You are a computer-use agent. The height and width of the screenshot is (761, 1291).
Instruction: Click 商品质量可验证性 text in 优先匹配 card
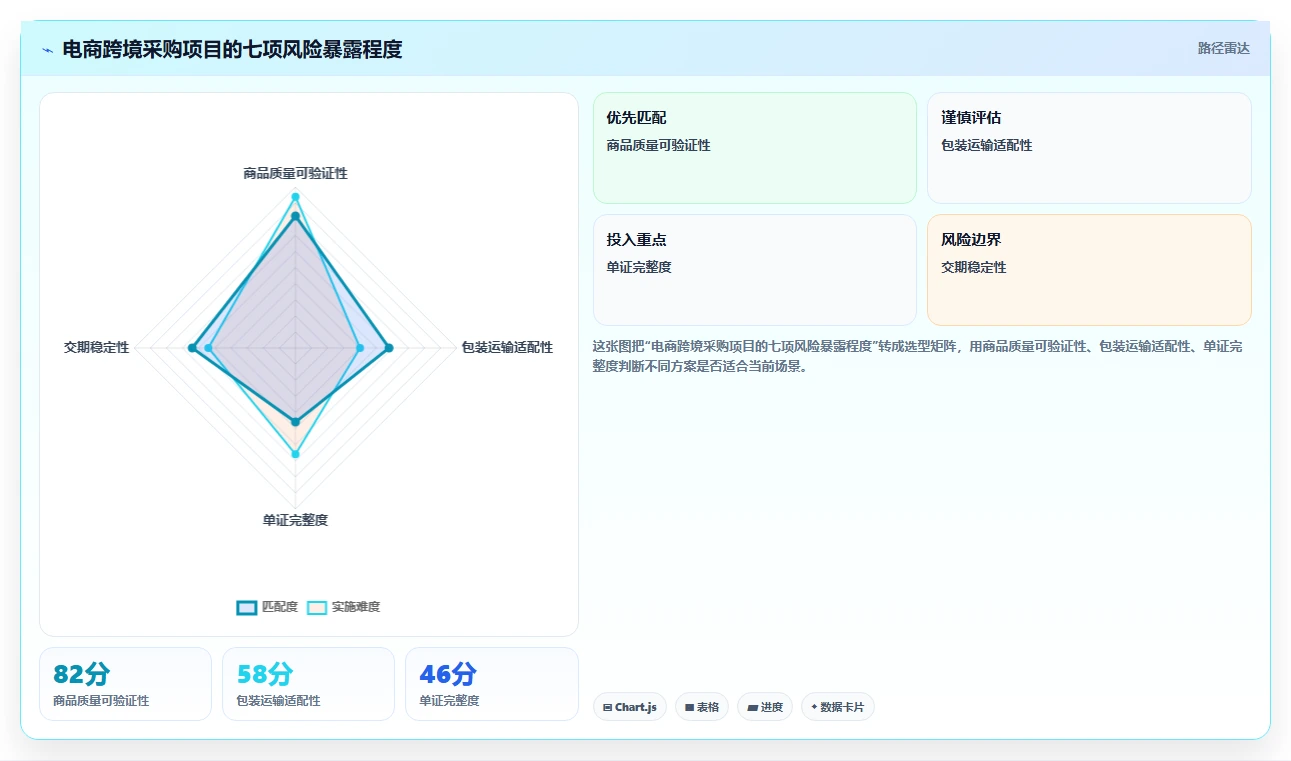pos(658,145)
